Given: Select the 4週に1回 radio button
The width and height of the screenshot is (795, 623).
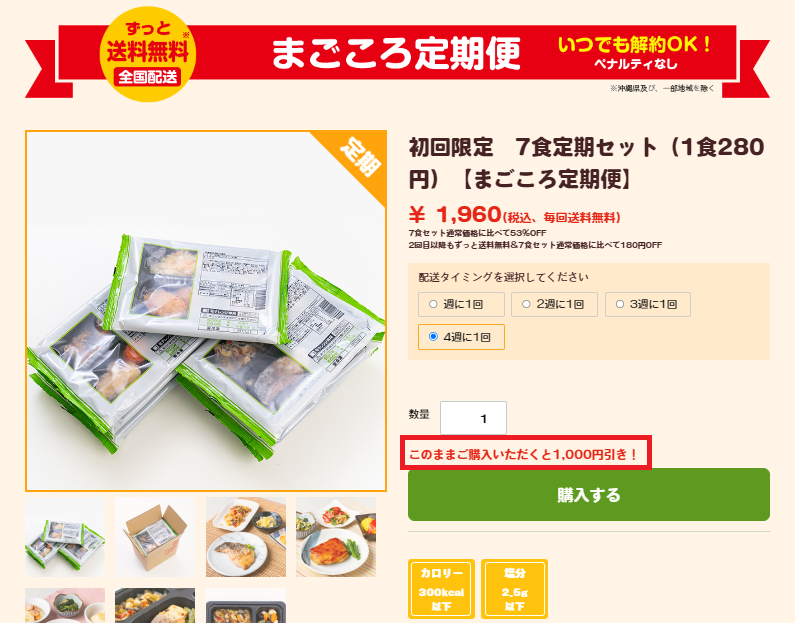Looking at the screenshot, I should 433,337.
